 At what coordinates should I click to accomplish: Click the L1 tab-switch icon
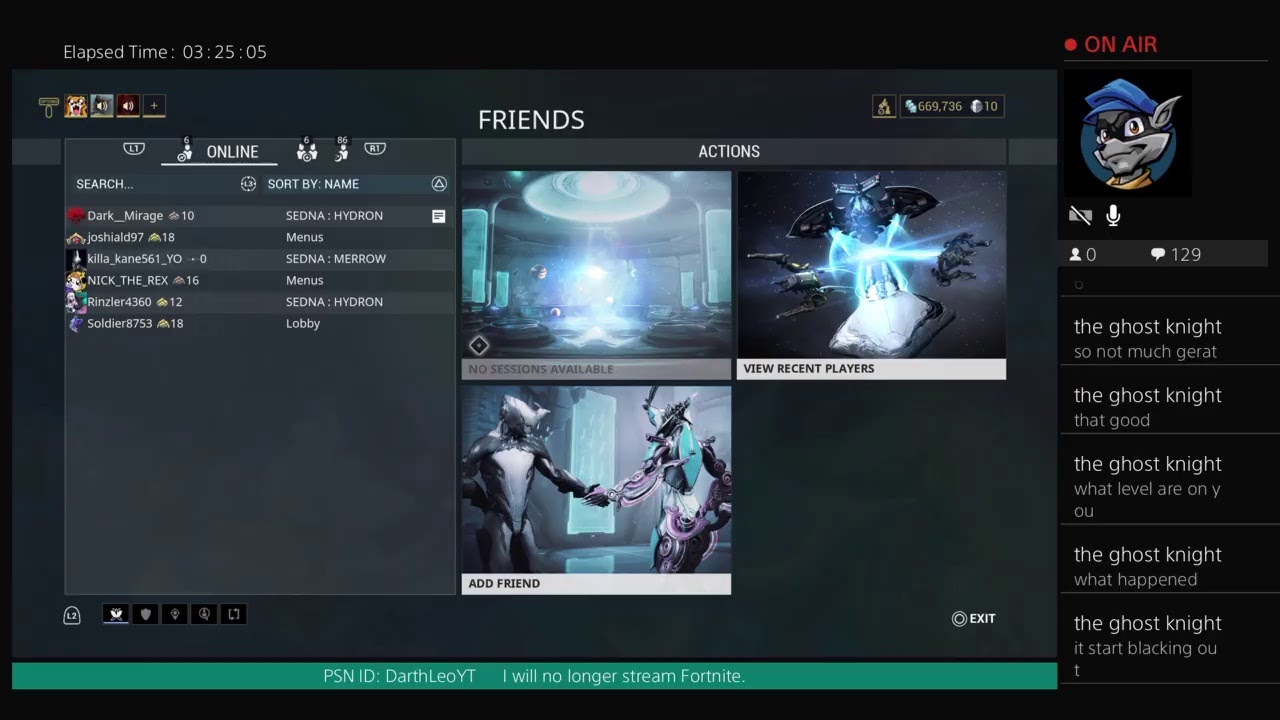pos(134,148)
